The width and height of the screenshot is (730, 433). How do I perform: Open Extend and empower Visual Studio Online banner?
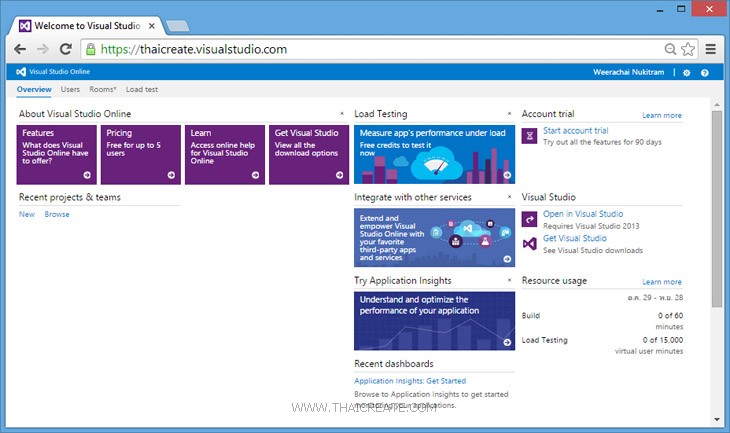[x=434, y=237]
